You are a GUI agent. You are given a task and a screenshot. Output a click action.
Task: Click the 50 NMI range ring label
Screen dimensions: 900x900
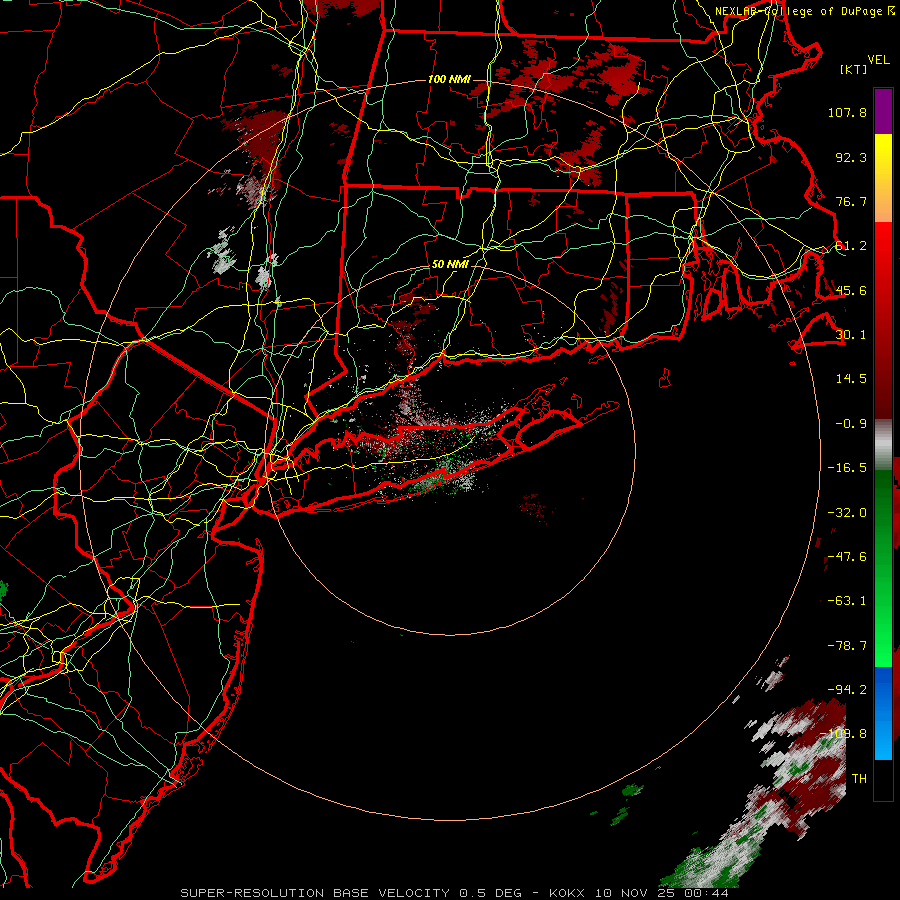[450, 265]
